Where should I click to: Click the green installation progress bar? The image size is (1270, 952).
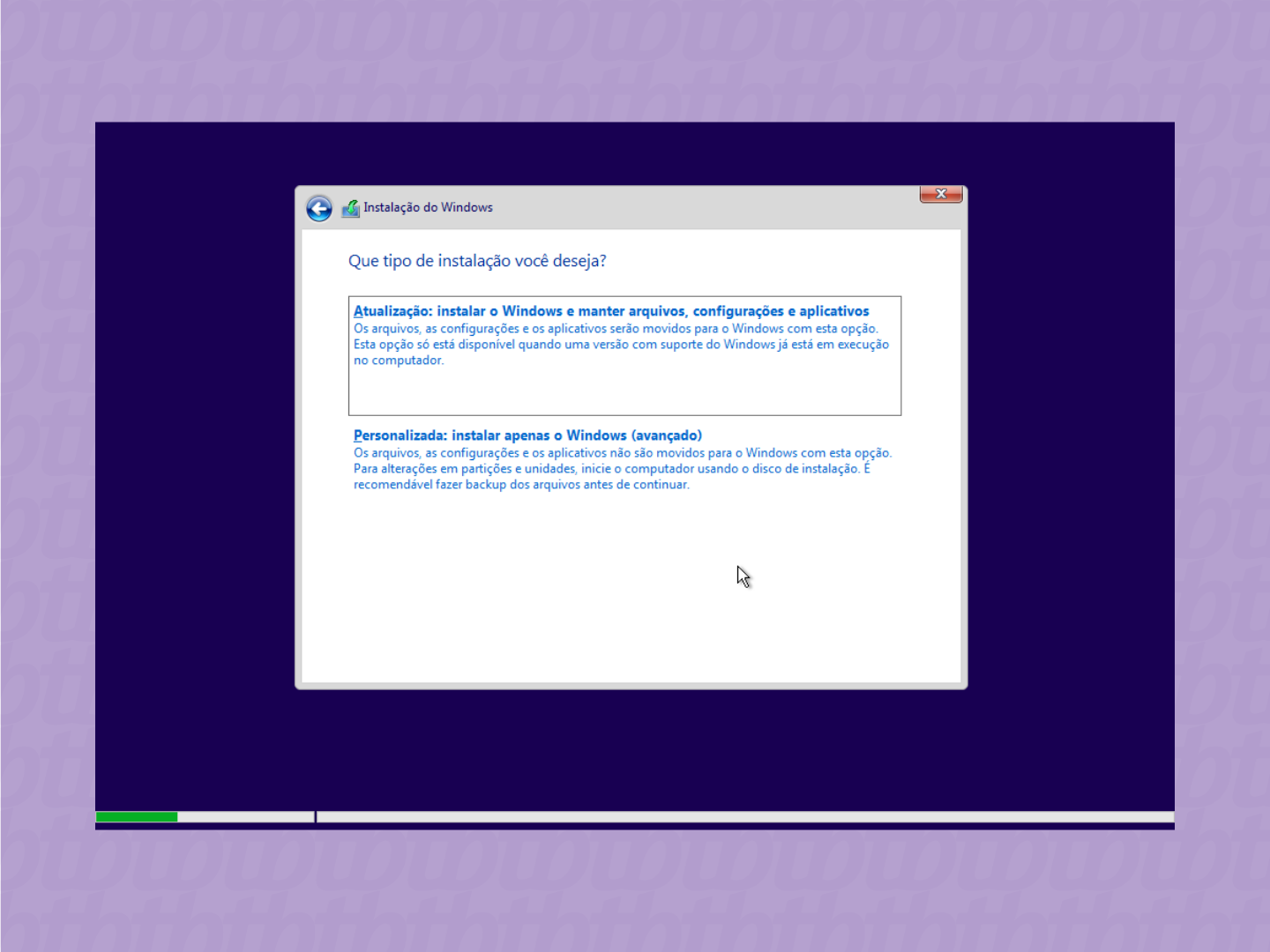137,817
